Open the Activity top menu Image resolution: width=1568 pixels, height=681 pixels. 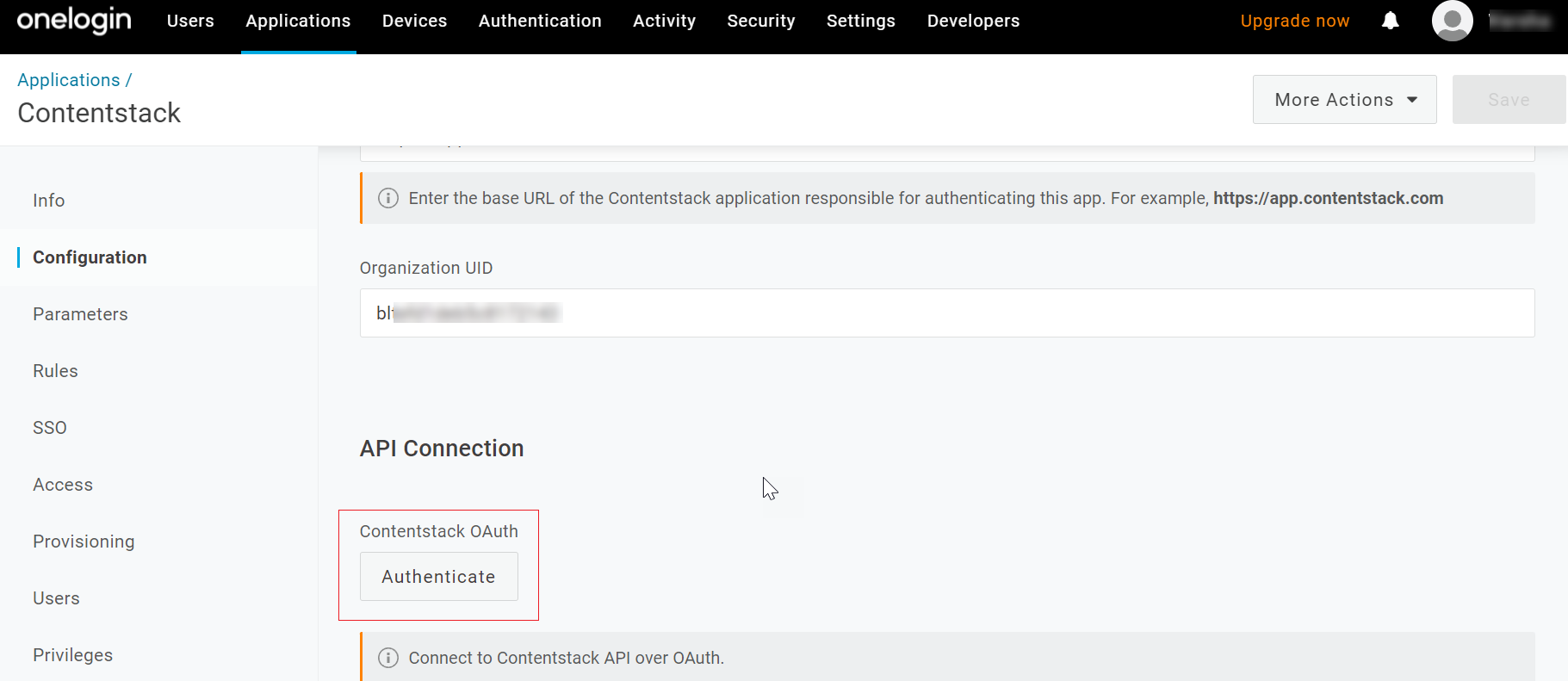click(664, 21)
